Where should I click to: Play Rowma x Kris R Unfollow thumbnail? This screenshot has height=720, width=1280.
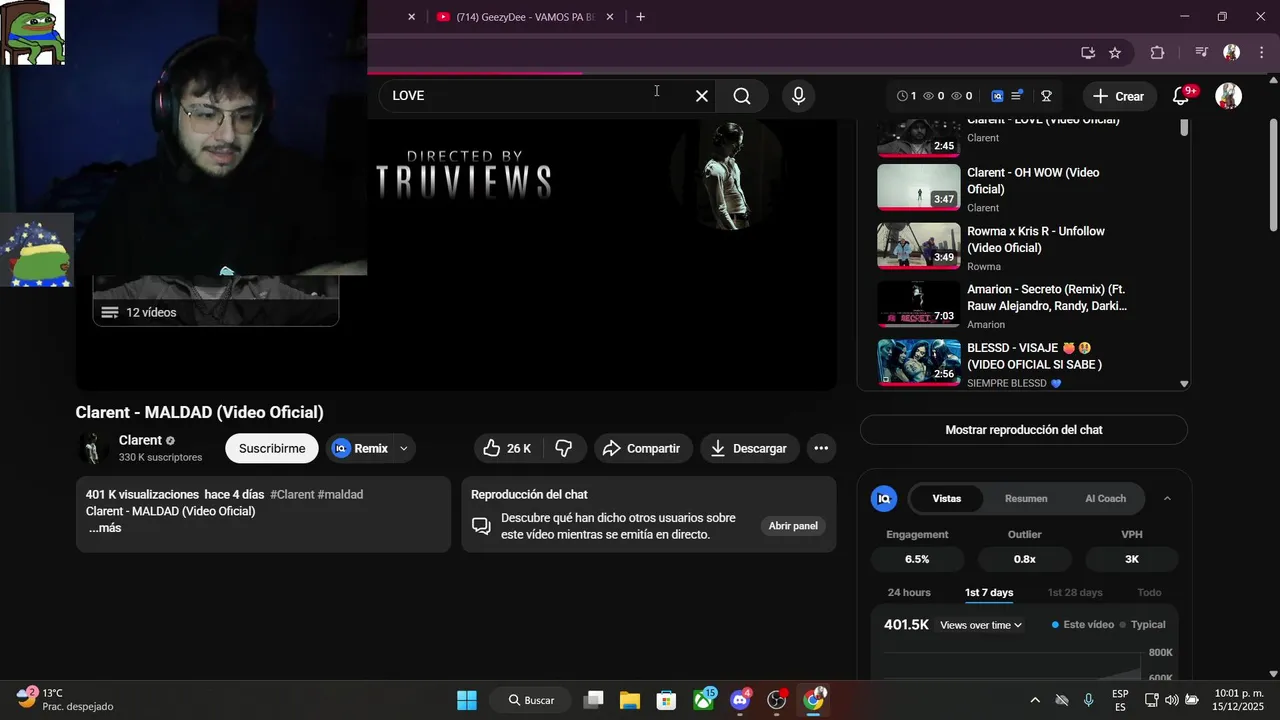pyautogui.click(x=919, y=246)
